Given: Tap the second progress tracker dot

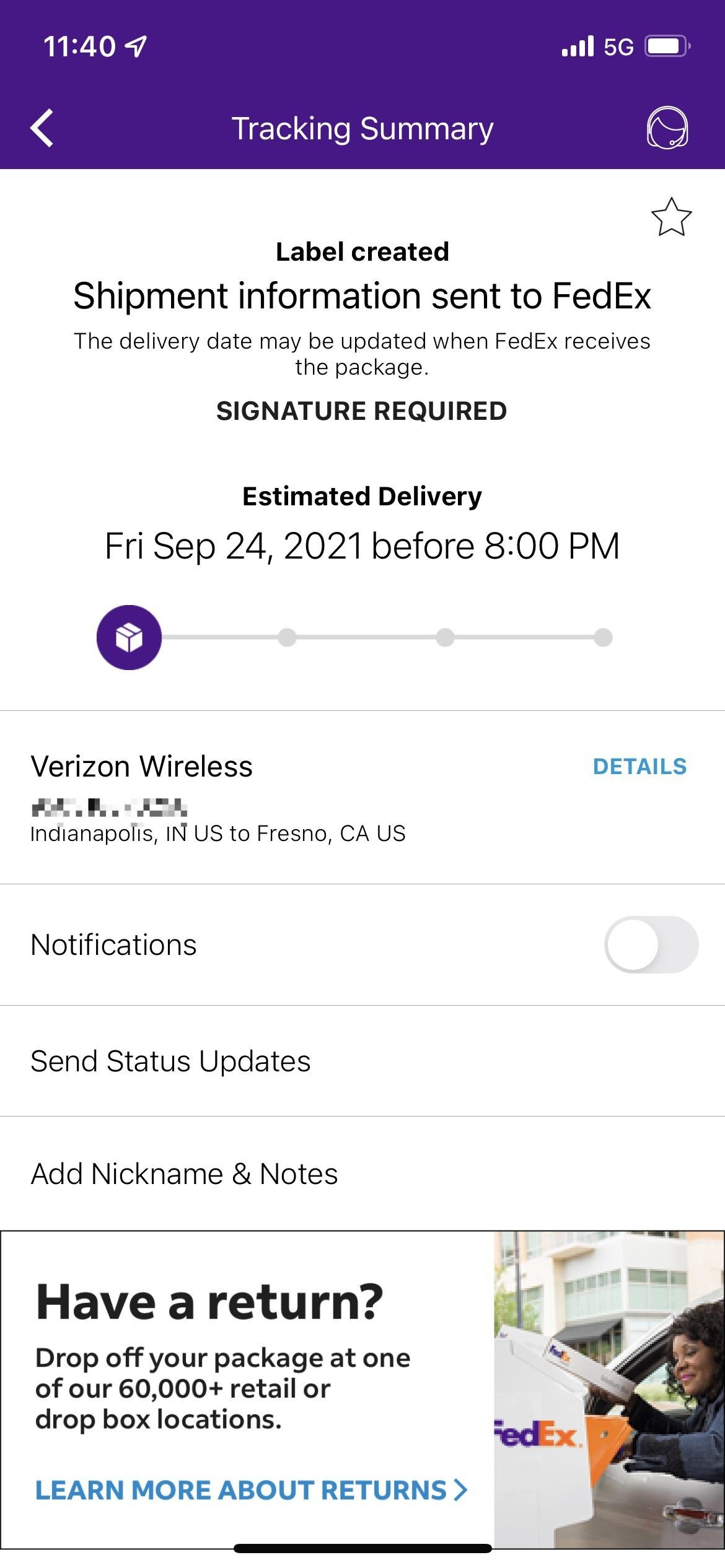Looking at the screenshot, I should (287, 637).
